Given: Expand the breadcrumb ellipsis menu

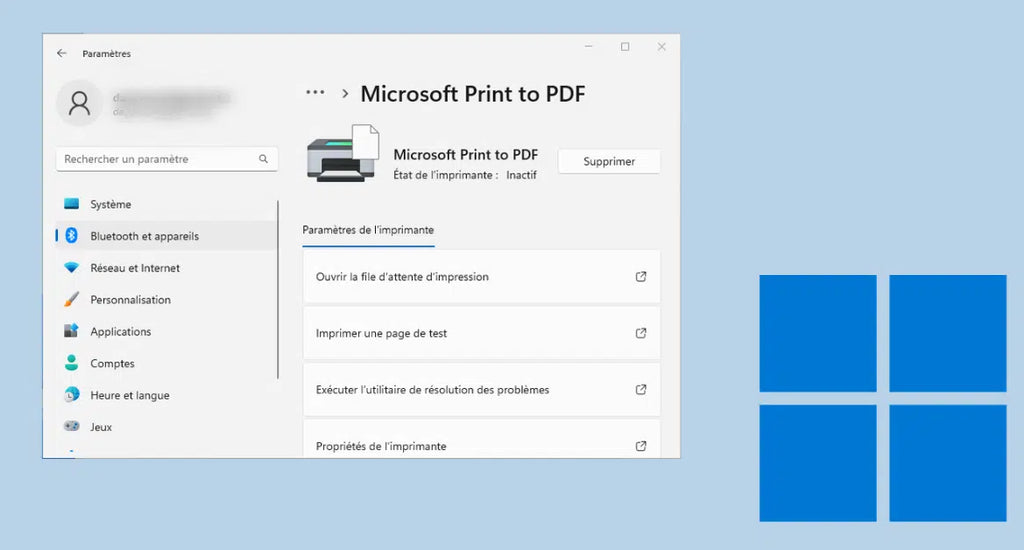Looking at the screenshot, I should [x=315, y=92].
